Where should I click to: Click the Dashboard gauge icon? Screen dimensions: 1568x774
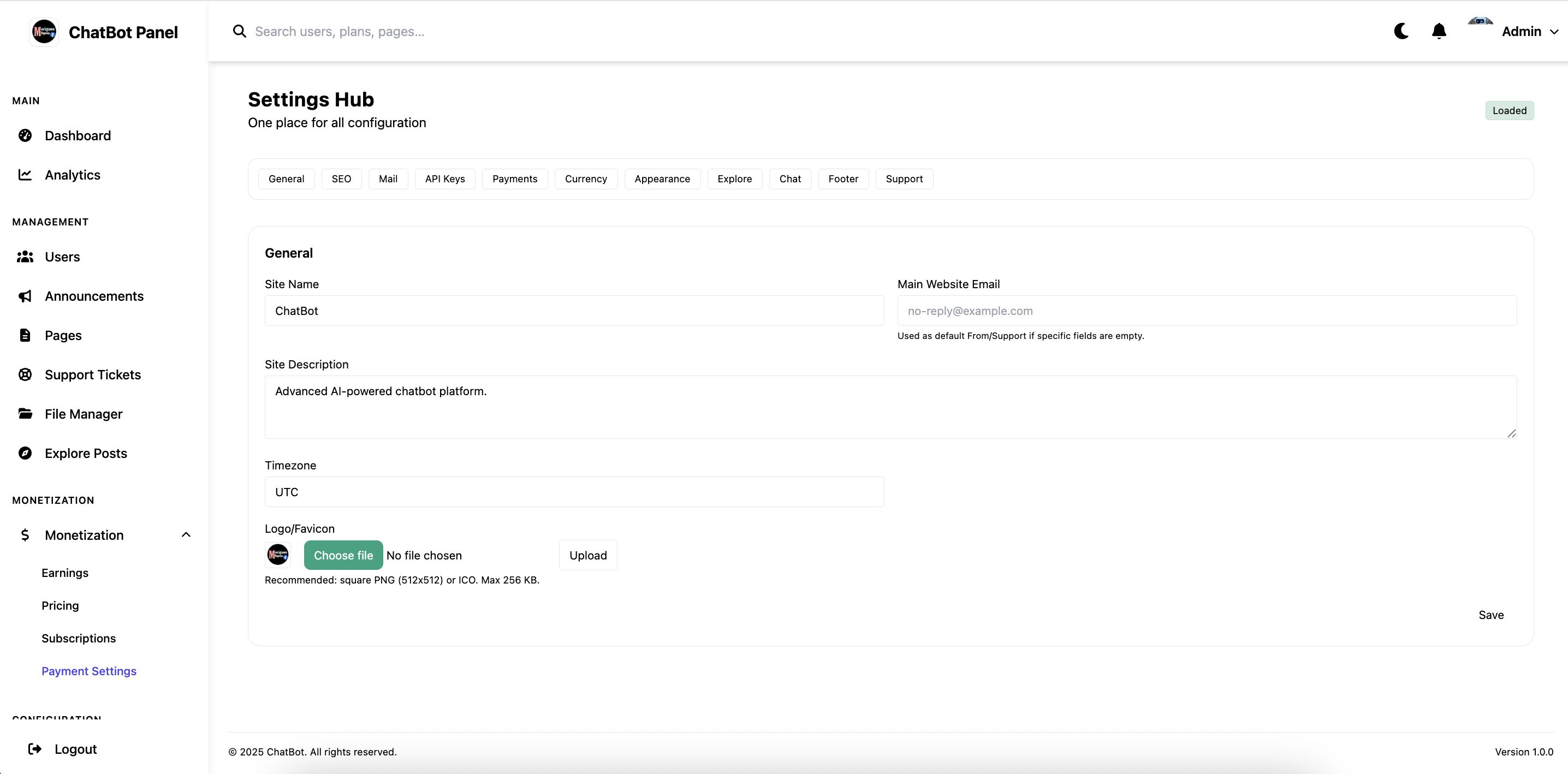(x=25, y=136)
